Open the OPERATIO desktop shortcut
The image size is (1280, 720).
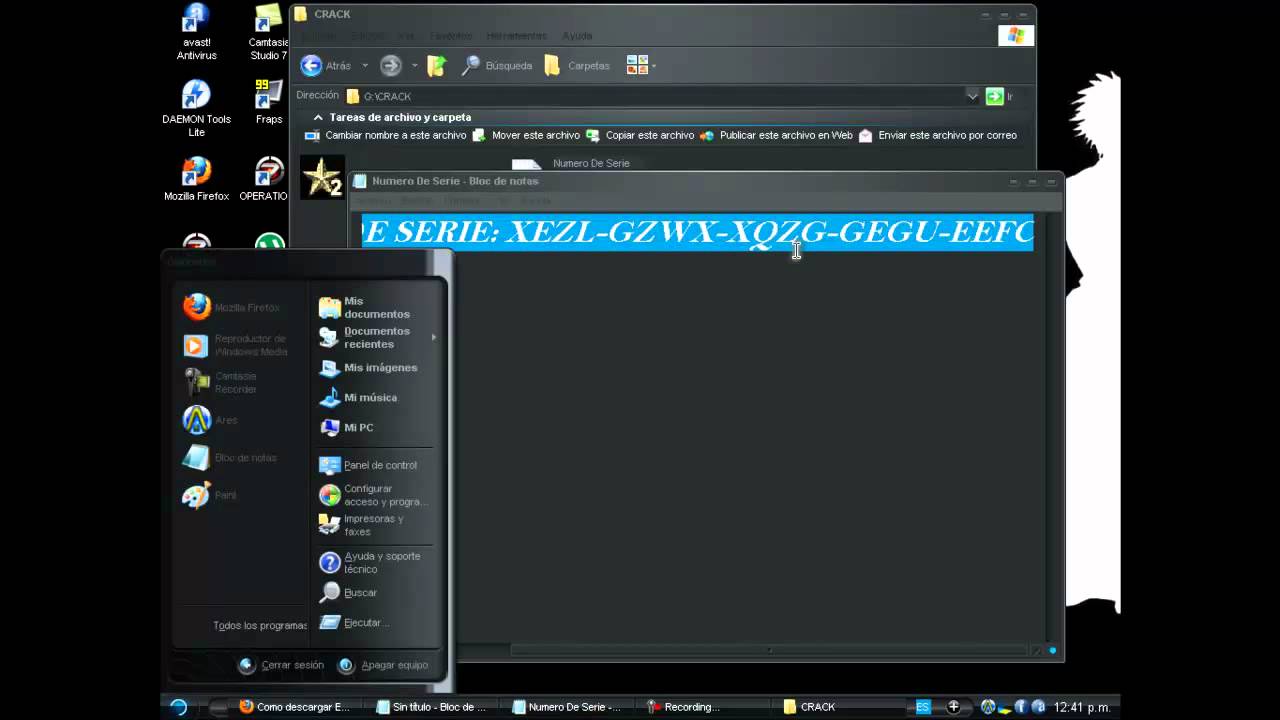[x=266, y=179]
